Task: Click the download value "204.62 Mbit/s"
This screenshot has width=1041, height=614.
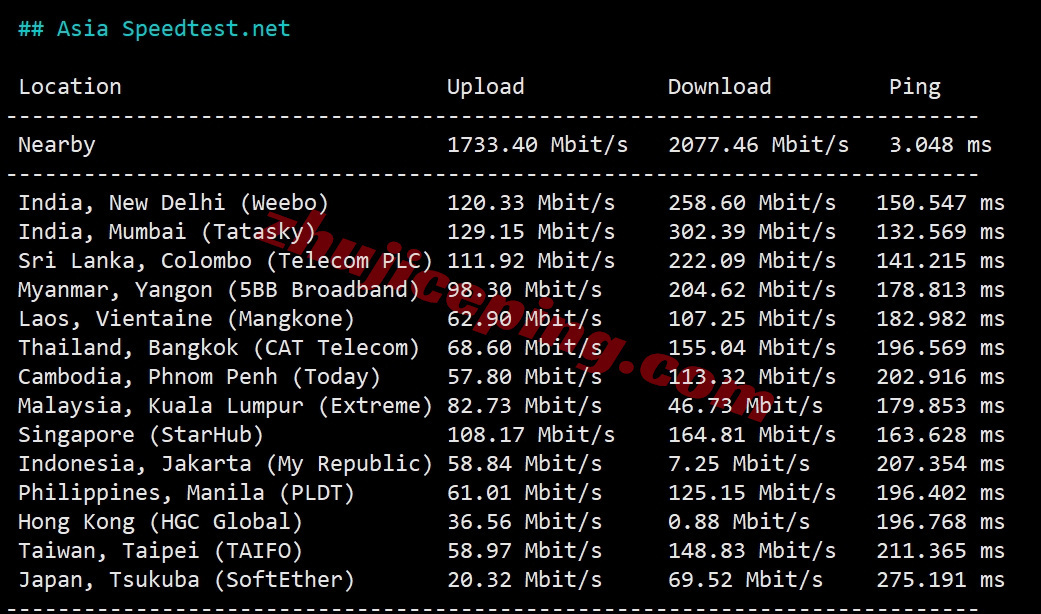Action: pyautogui.click(x=752, y=289)
